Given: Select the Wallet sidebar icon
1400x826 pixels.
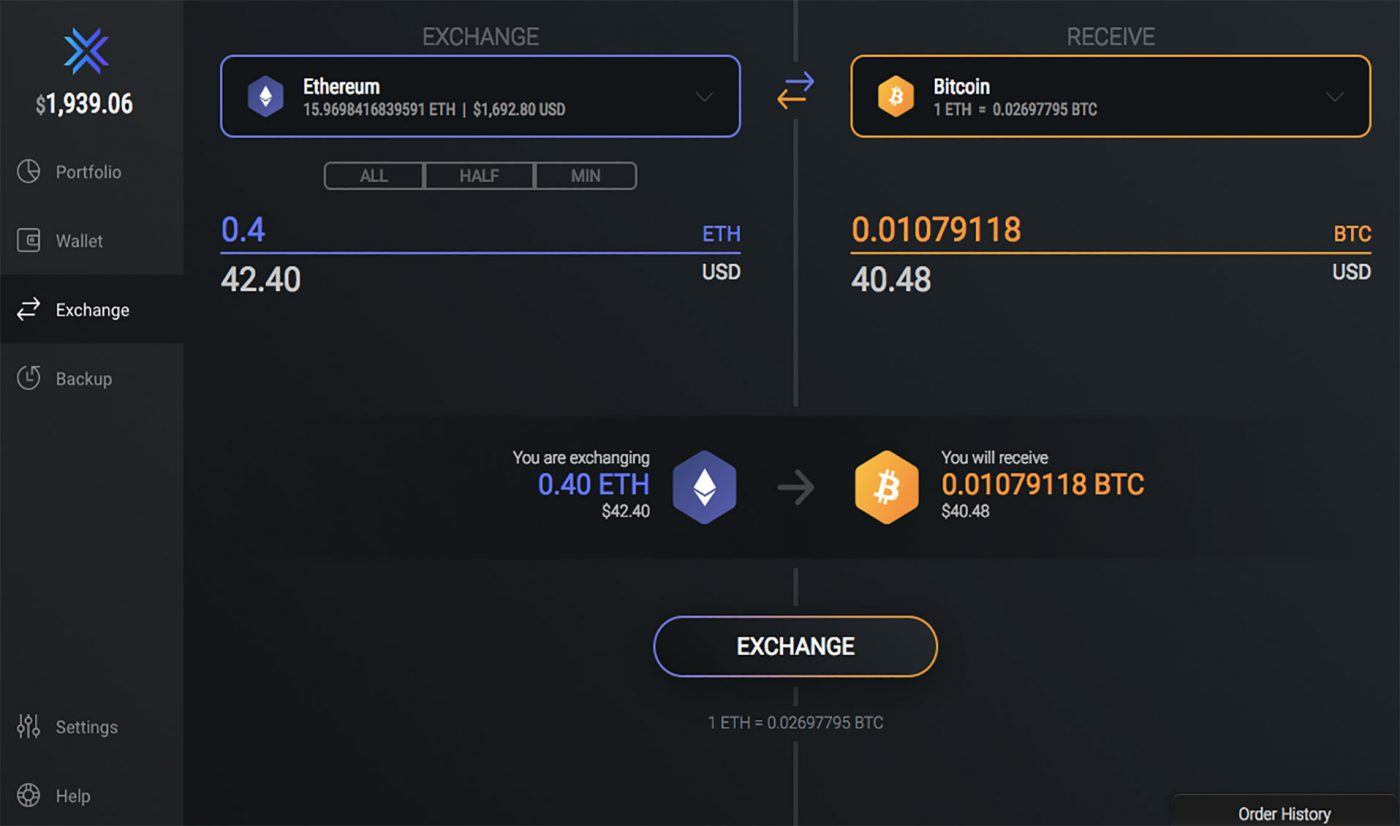Looking at the screenshot, I should click(x=27, y=240).
